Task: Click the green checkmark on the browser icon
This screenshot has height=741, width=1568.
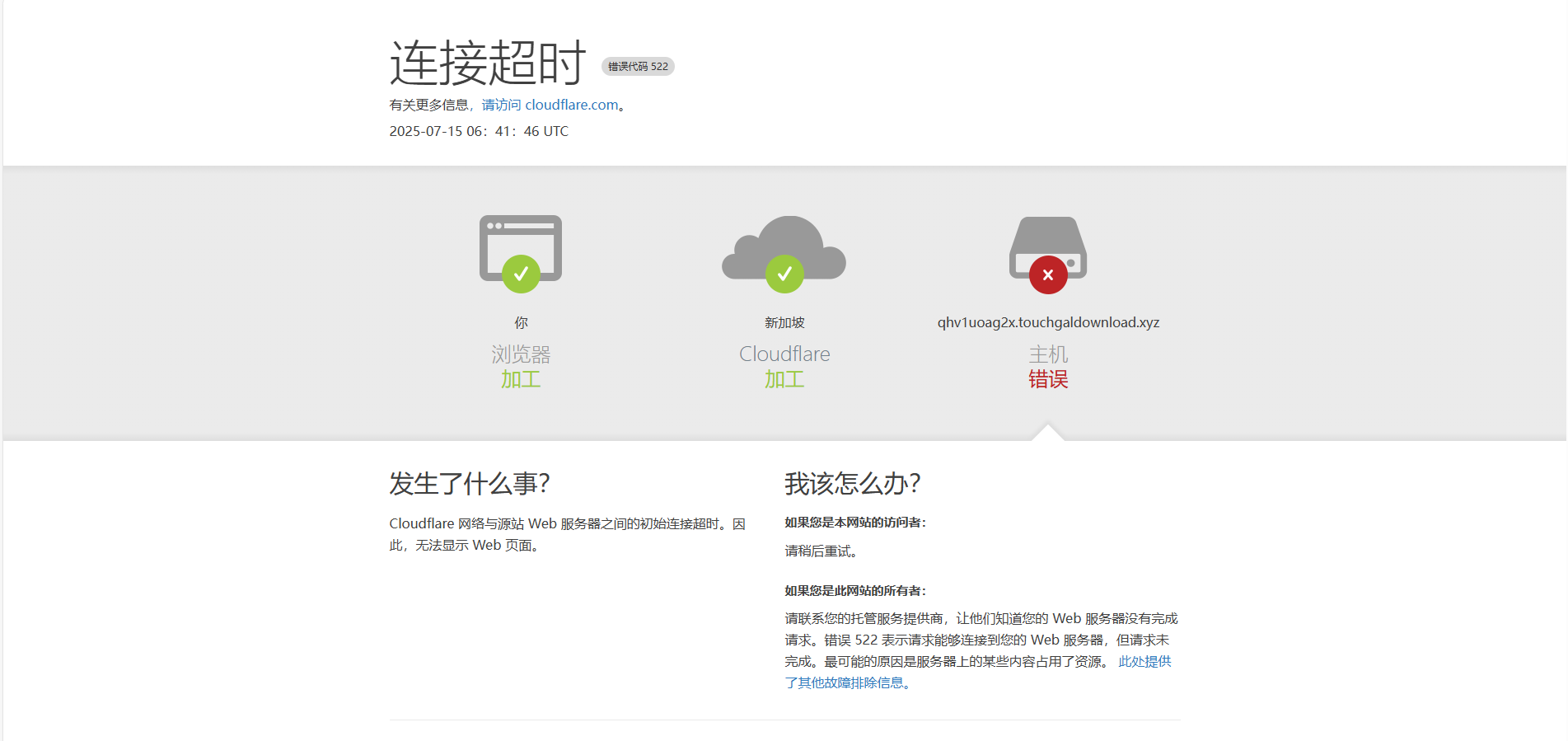Action: click(x=521, y=274)
